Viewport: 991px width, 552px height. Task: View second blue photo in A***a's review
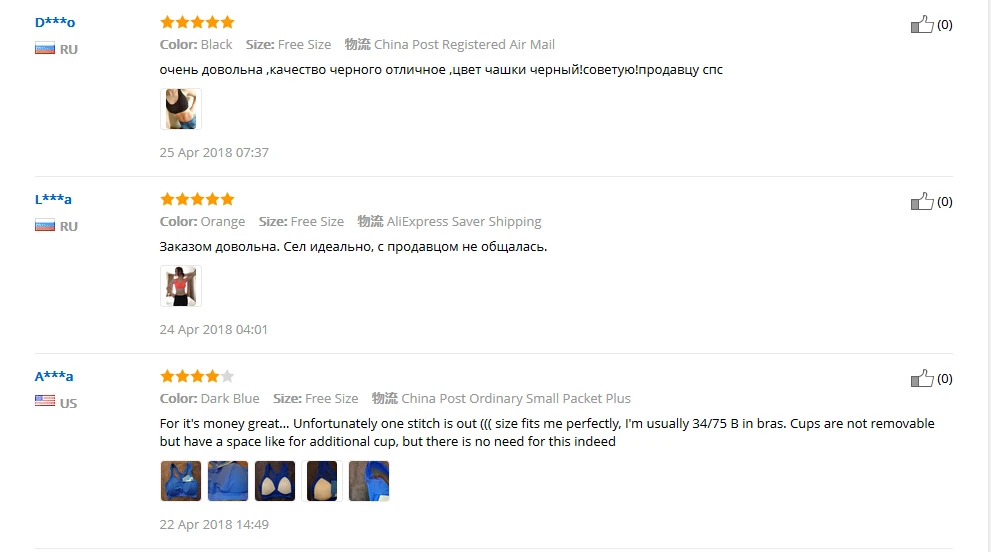point(228,481)
